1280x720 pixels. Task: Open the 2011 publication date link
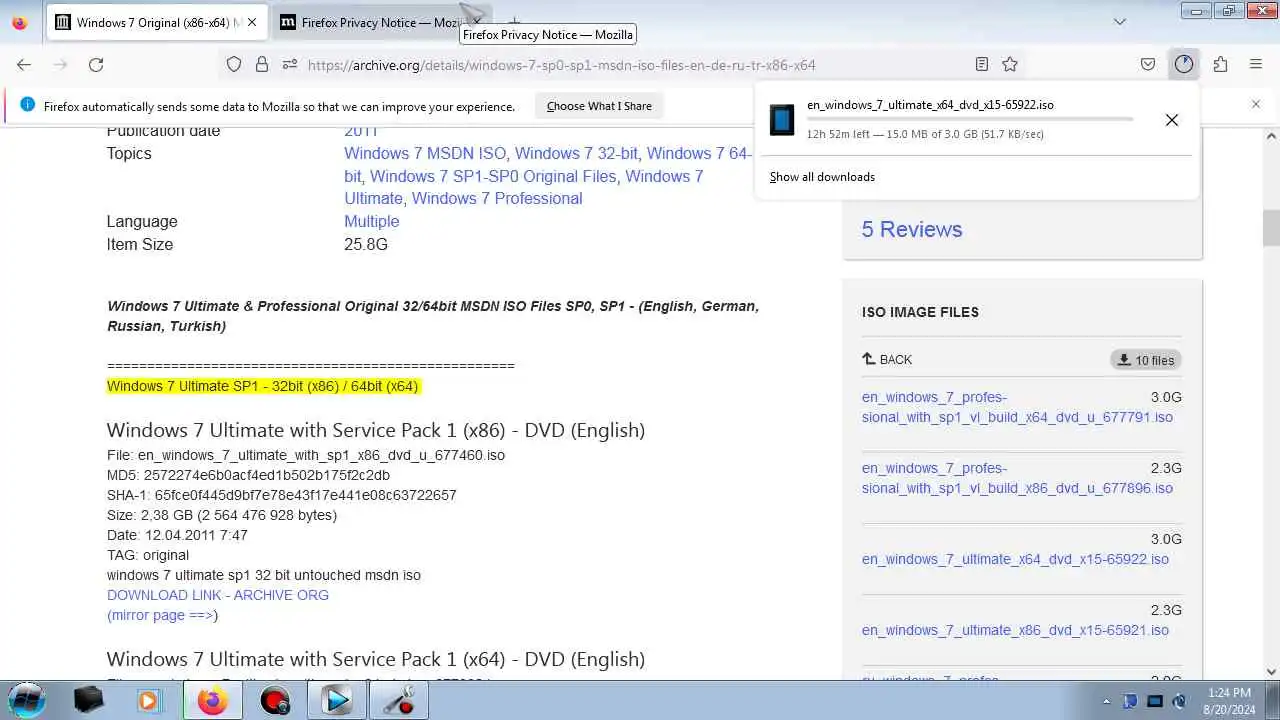coord(361,131)
